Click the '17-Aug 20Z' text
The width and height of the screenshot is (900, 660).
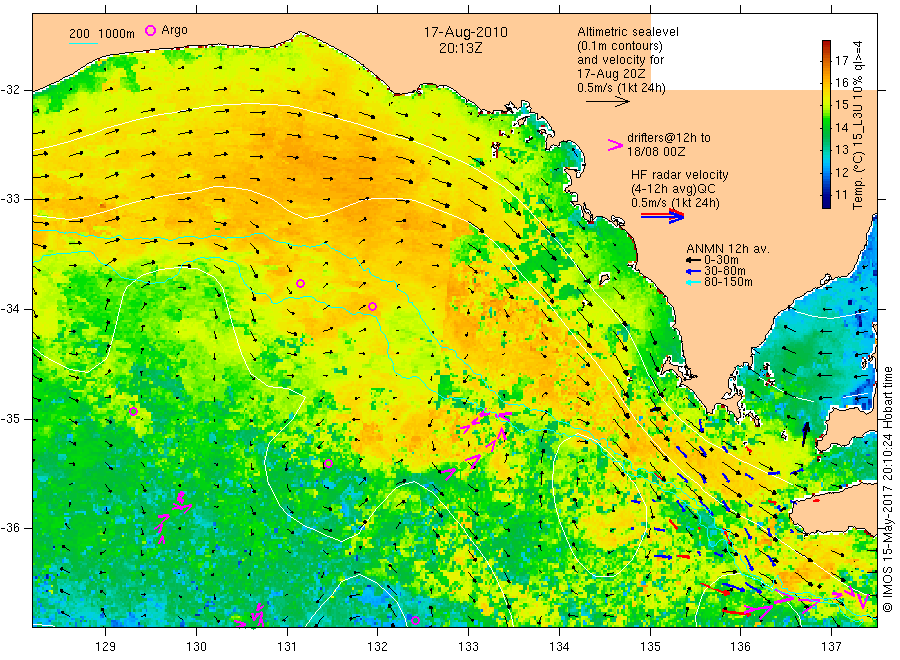611,74
